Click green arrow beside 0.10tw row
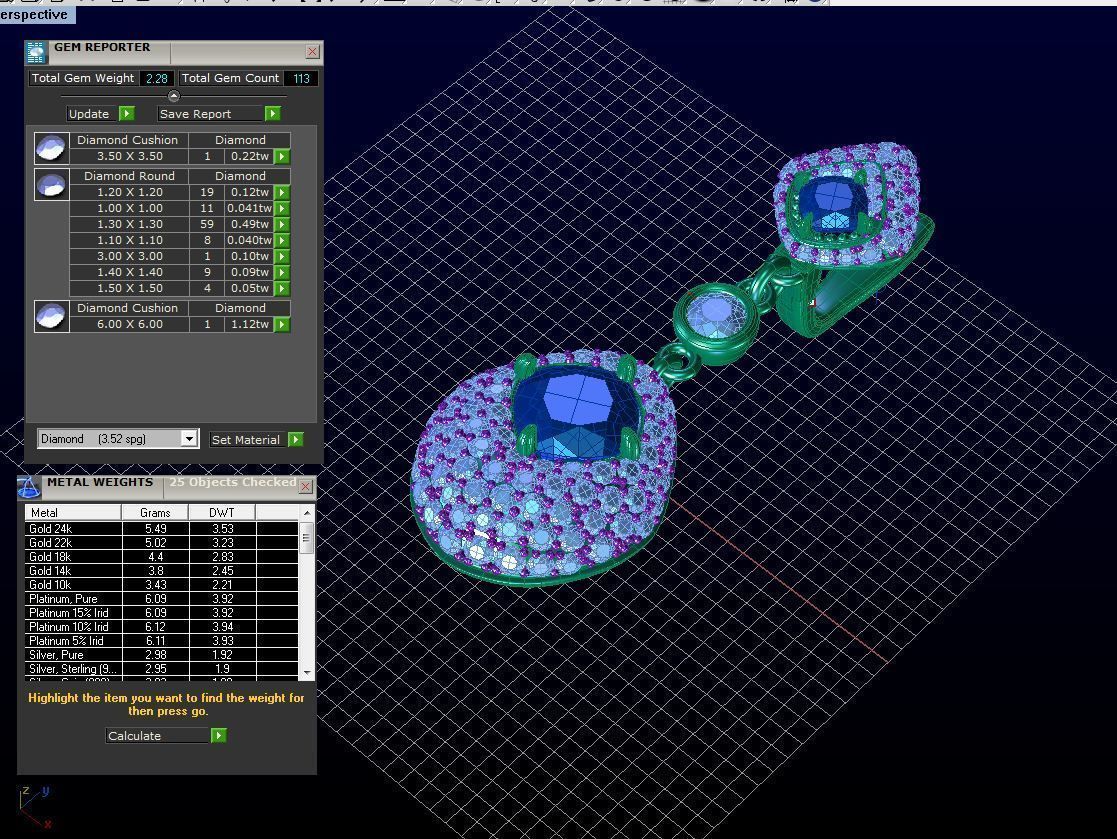This screenshot has width=1117, height=839. pyautogui.click(x=282, y=256)
